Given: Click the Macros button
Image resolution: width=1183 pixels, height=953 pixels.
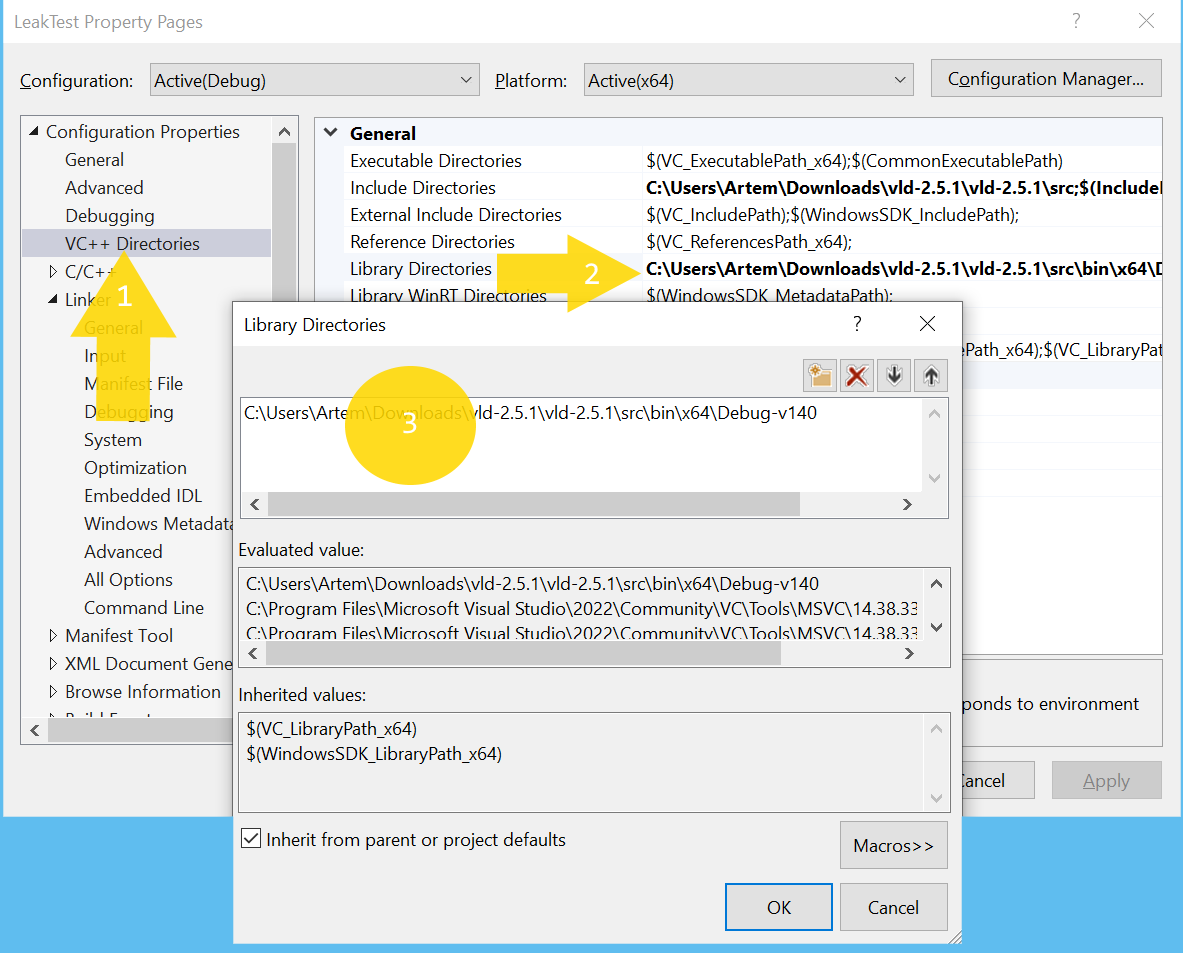Looking at the screenshot, I should [893, 845].
